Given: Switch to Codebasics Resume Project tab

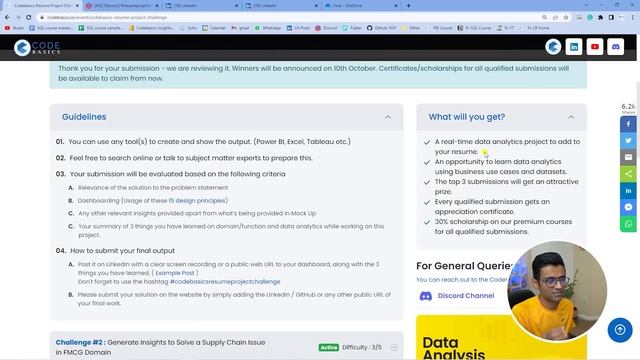Looking at the screenshot, I should point(40,6).
